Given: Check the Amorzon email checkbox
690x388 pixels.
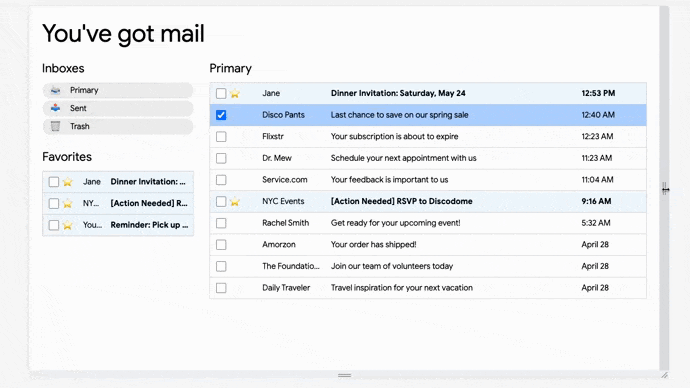Looking at the screenshot, I should pos(221,245).
